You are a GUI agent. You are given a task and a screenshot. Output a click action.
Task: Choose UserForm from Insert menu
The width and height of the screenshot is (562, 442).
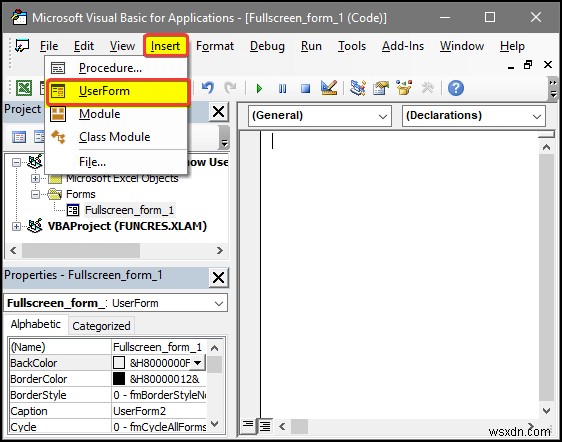pyautogui.click(x=118, y=91)
